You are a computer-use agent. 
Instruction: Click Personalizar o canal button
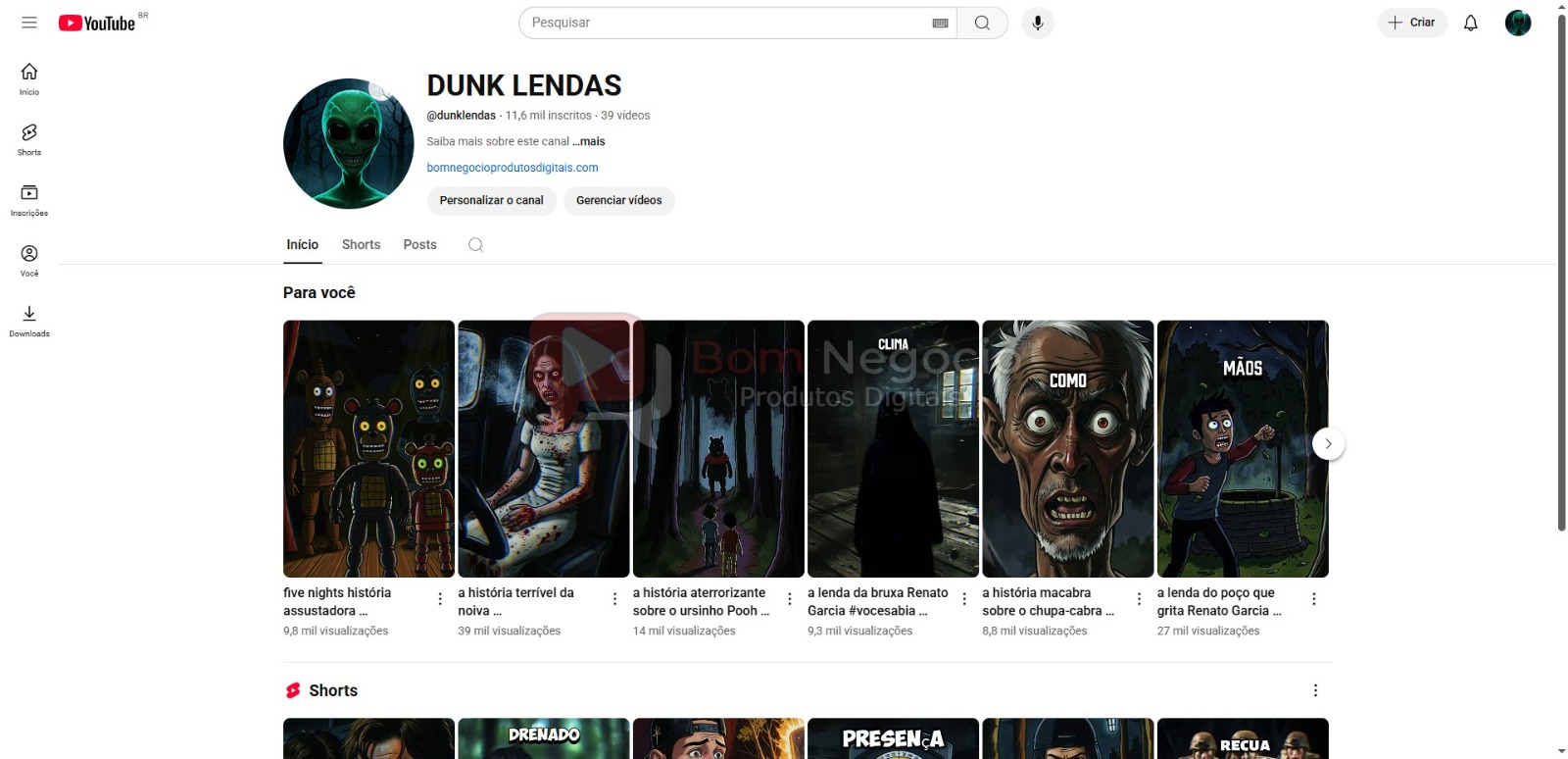[x=491, y=200]
